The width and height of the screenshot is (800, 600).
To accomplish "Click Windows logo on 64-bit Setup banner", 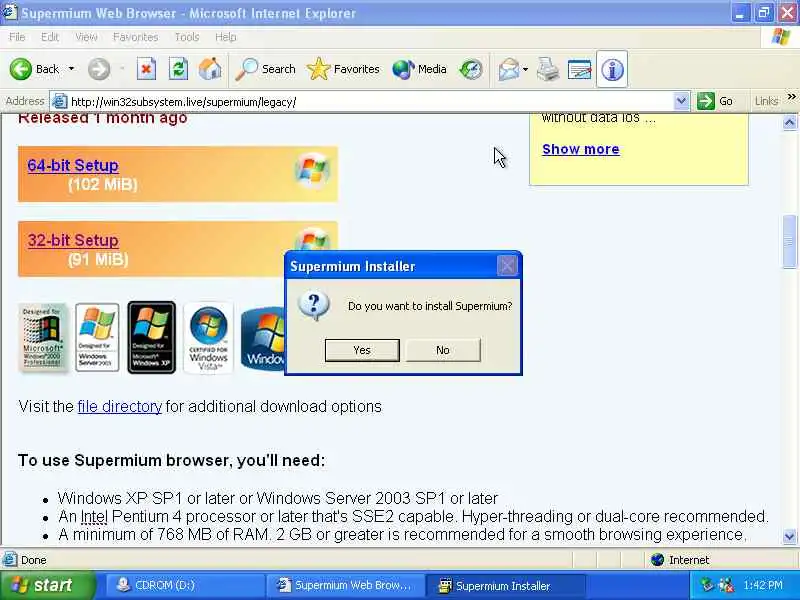I will [x=311, y=170].
